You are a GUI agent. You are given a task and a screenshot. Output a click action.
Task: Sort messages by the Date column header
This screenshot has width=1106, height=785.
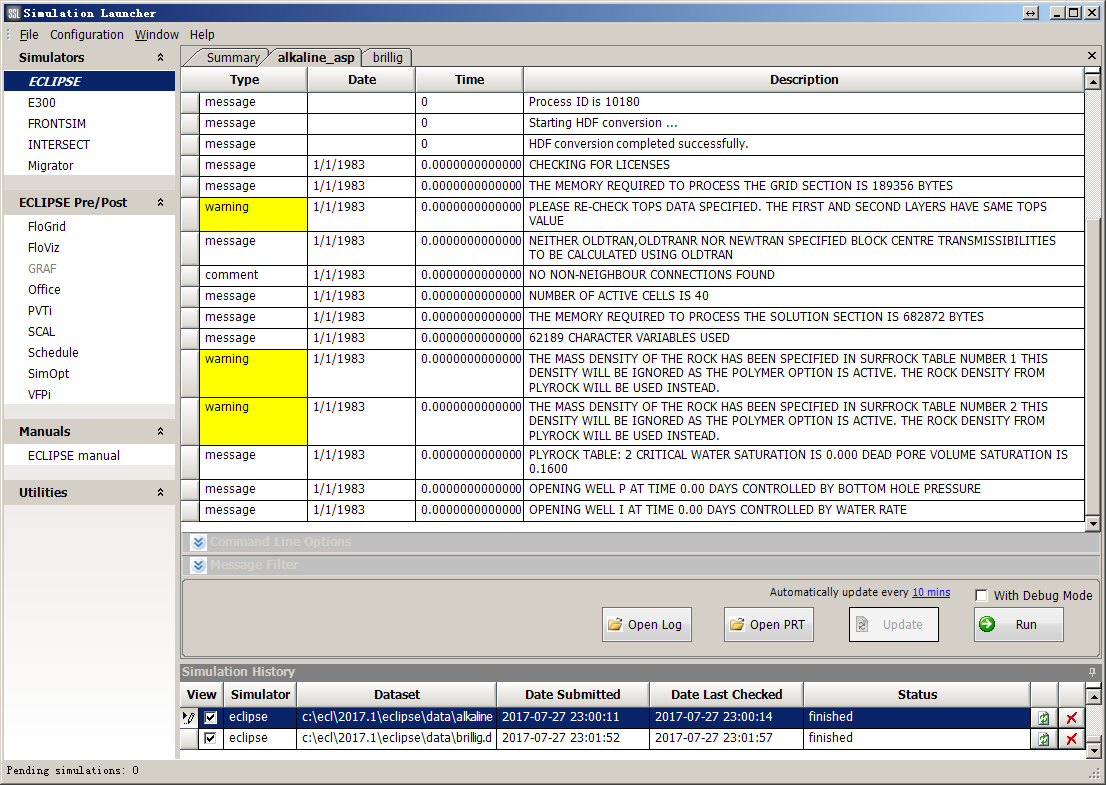coord(362,80)
